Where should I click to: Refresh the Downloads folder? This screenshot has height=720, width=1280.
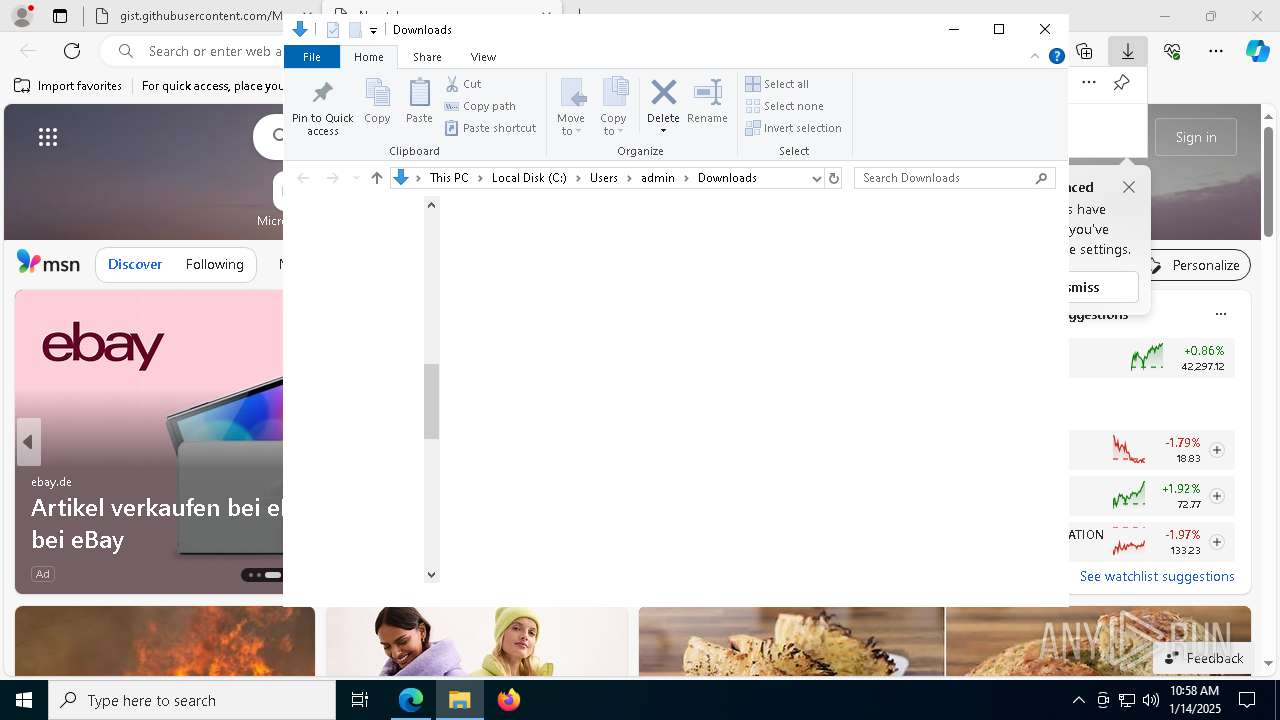834,178
